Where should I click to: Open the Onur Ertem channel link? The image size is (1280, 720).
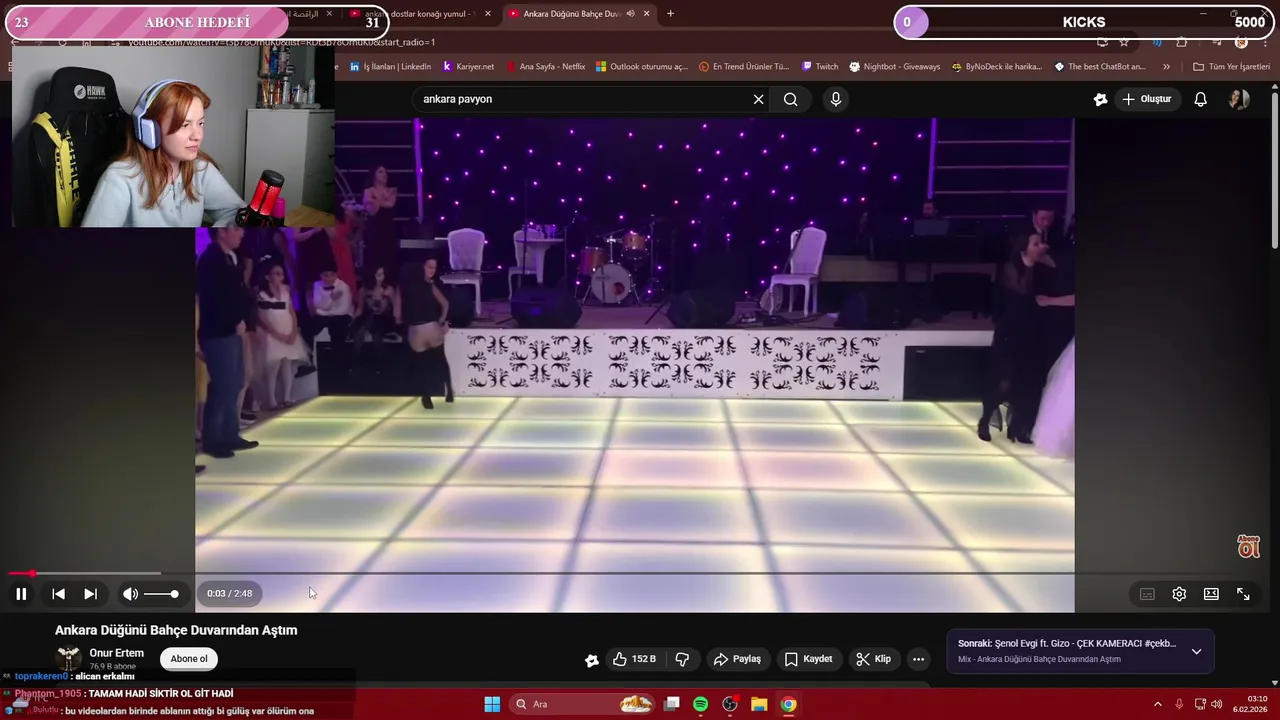point(117,653)
